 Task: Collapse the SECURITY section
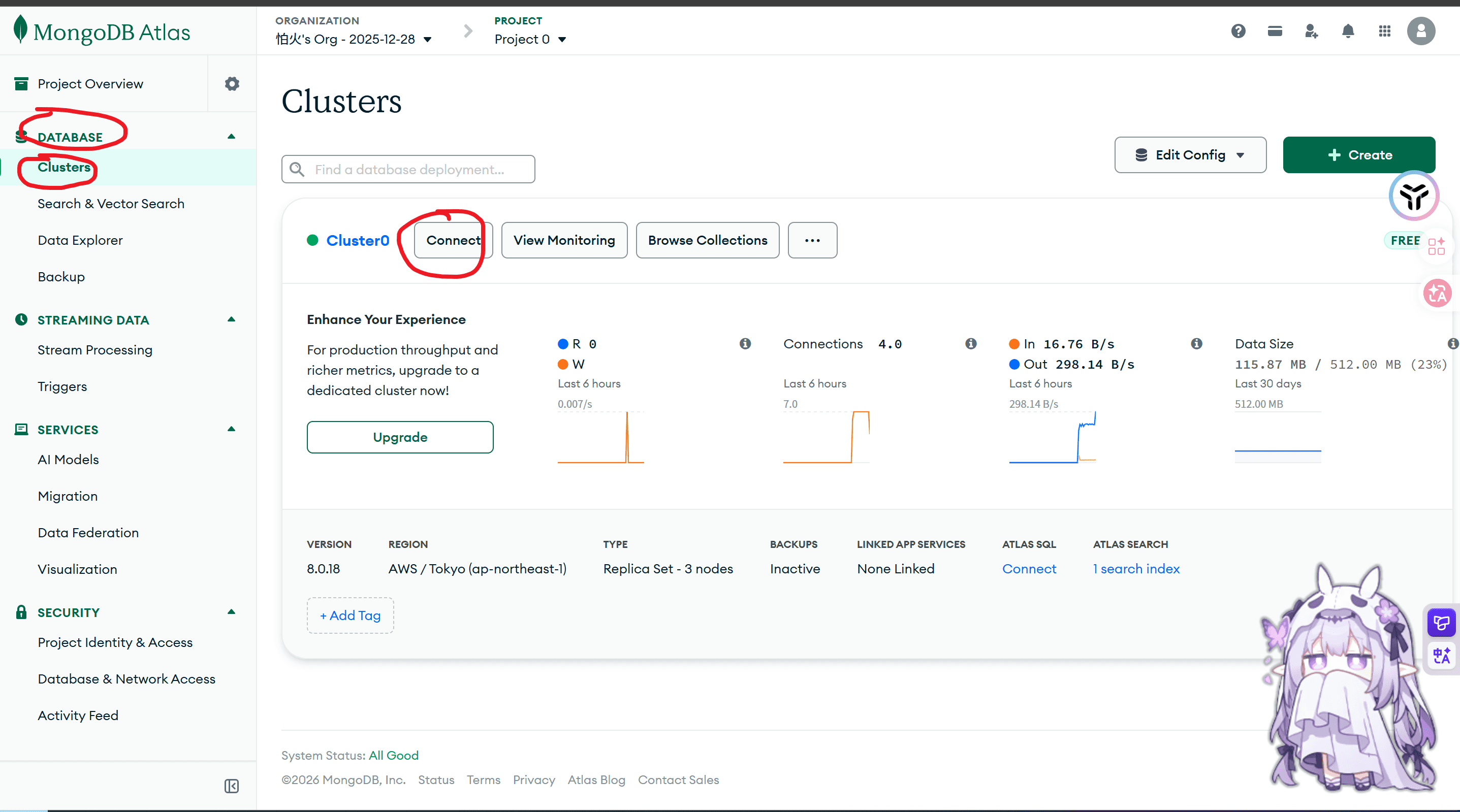coord(231,612)
